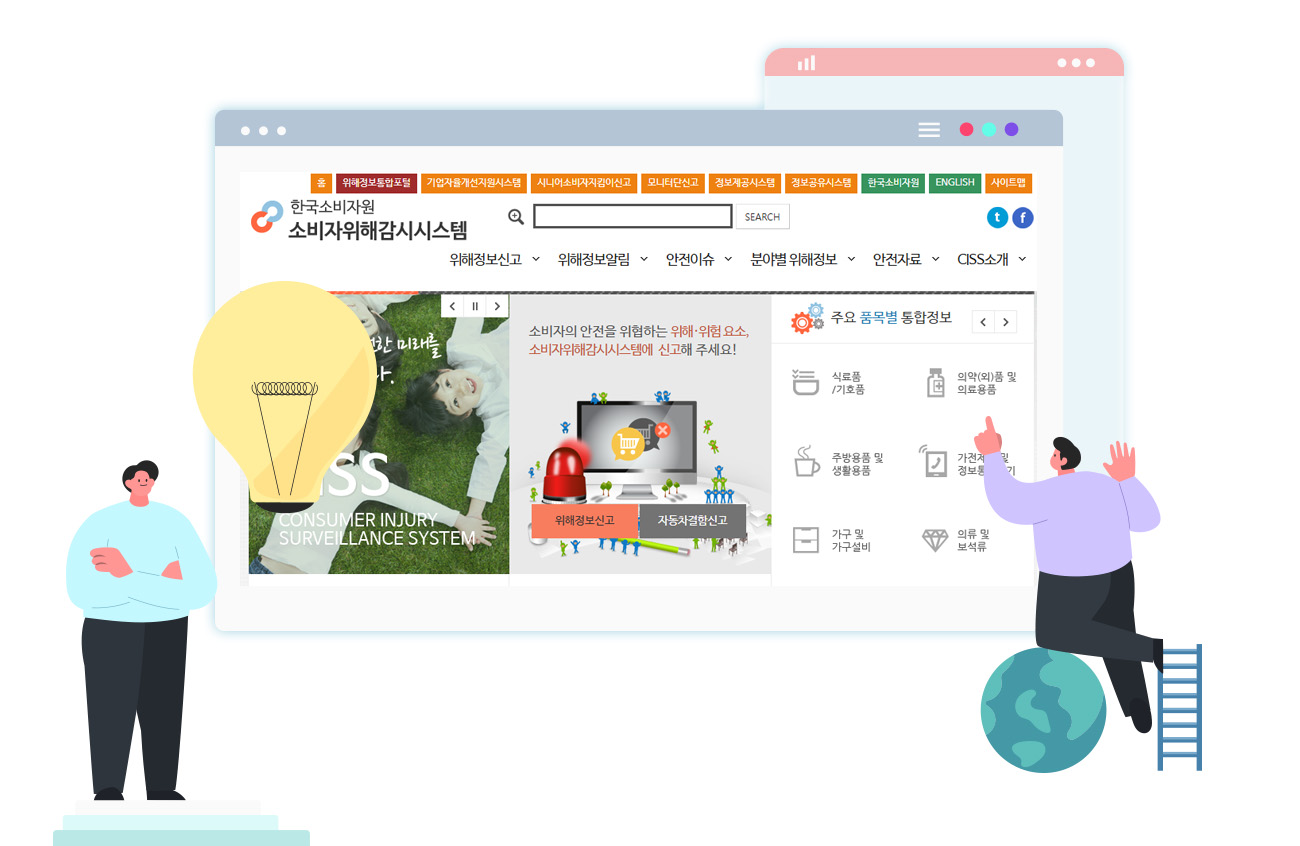Switch to the ENGLISH site tab

[x=954, y=183]
